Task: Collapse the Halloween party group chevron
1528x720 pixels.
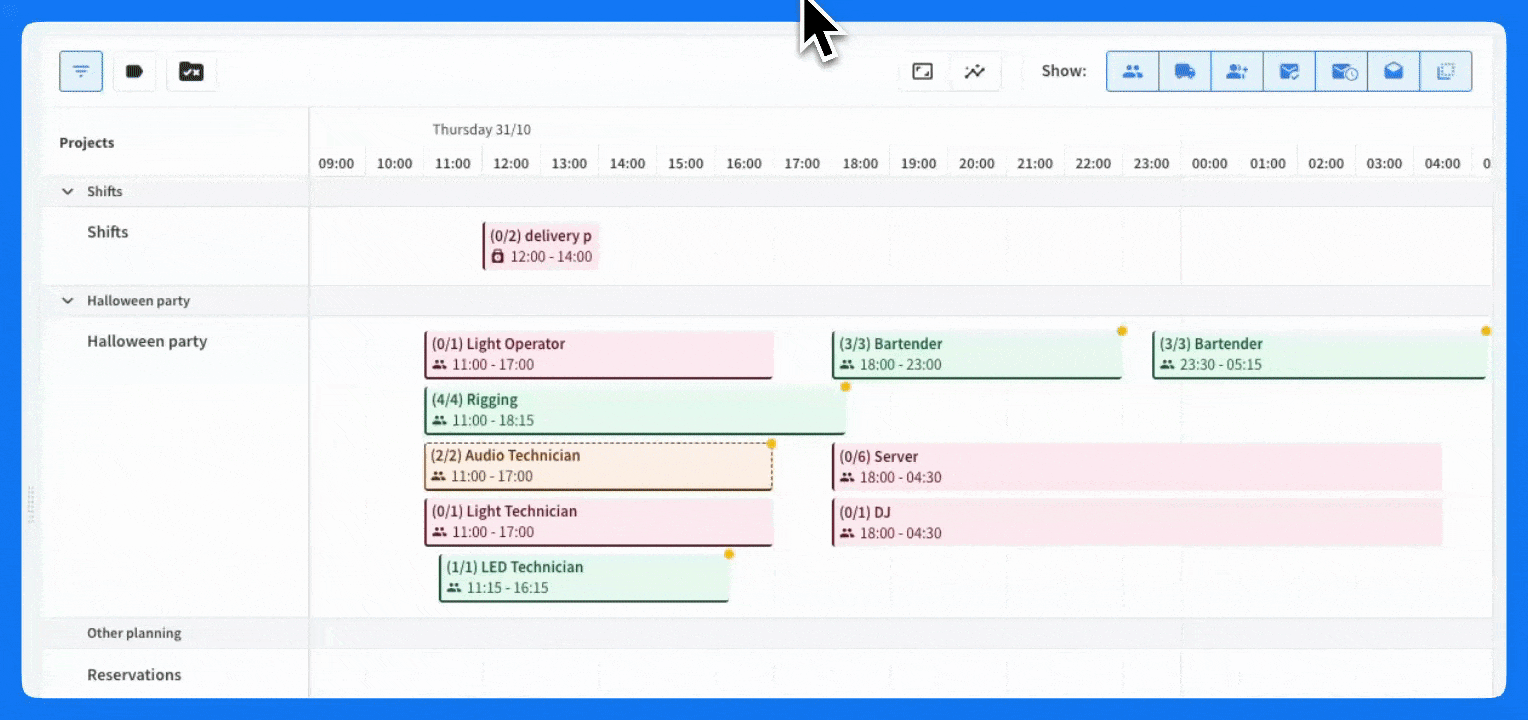Action: (x=68, y=300)
